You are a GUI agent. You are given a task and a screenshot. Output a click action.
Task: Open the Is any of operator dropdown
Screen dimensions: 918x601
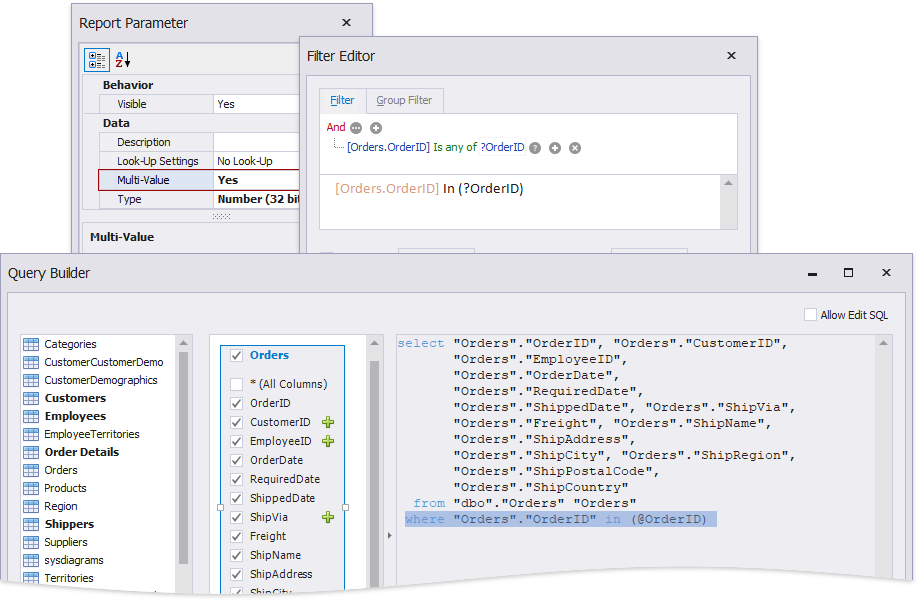tap(455, 147)
